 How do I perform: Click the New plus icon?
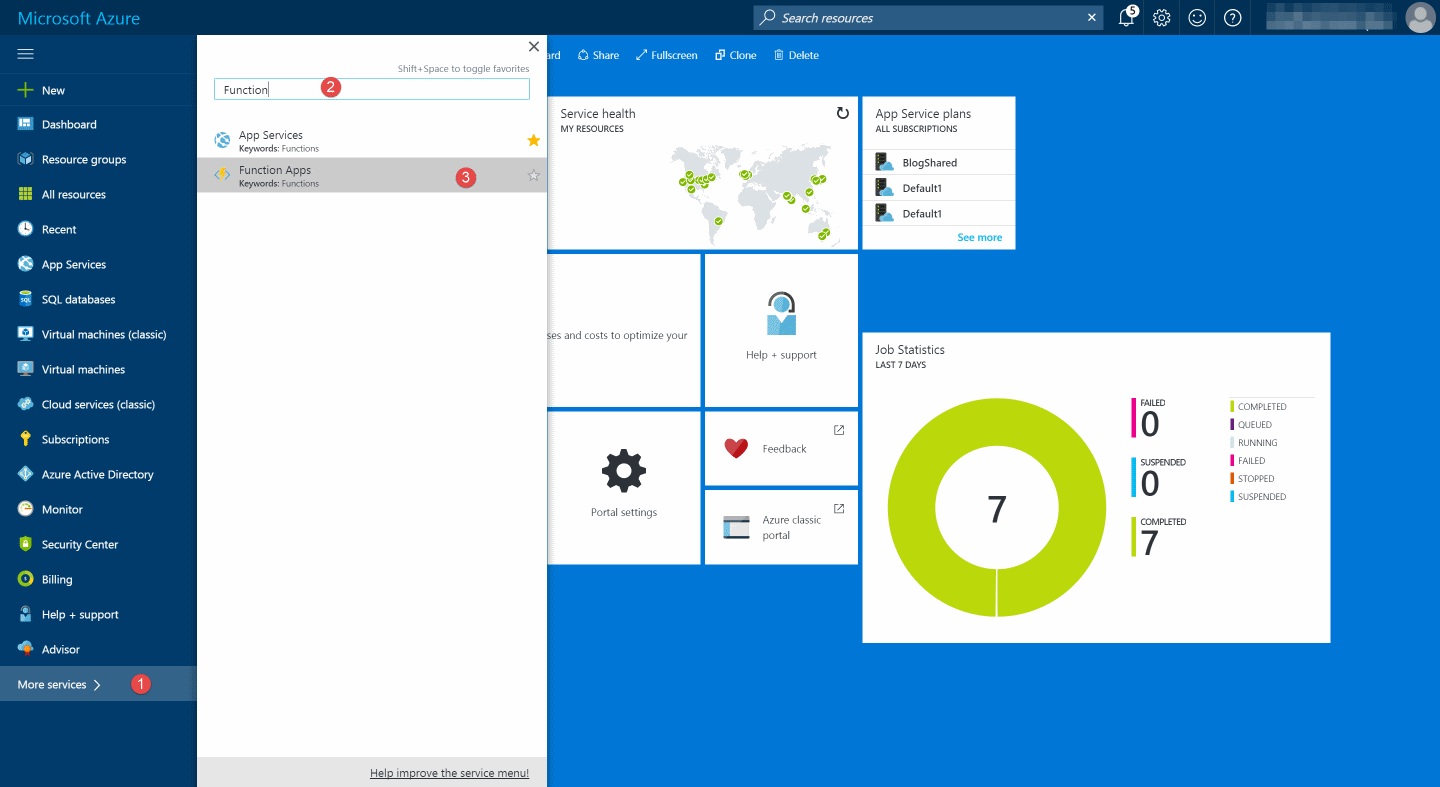point(26,90)
